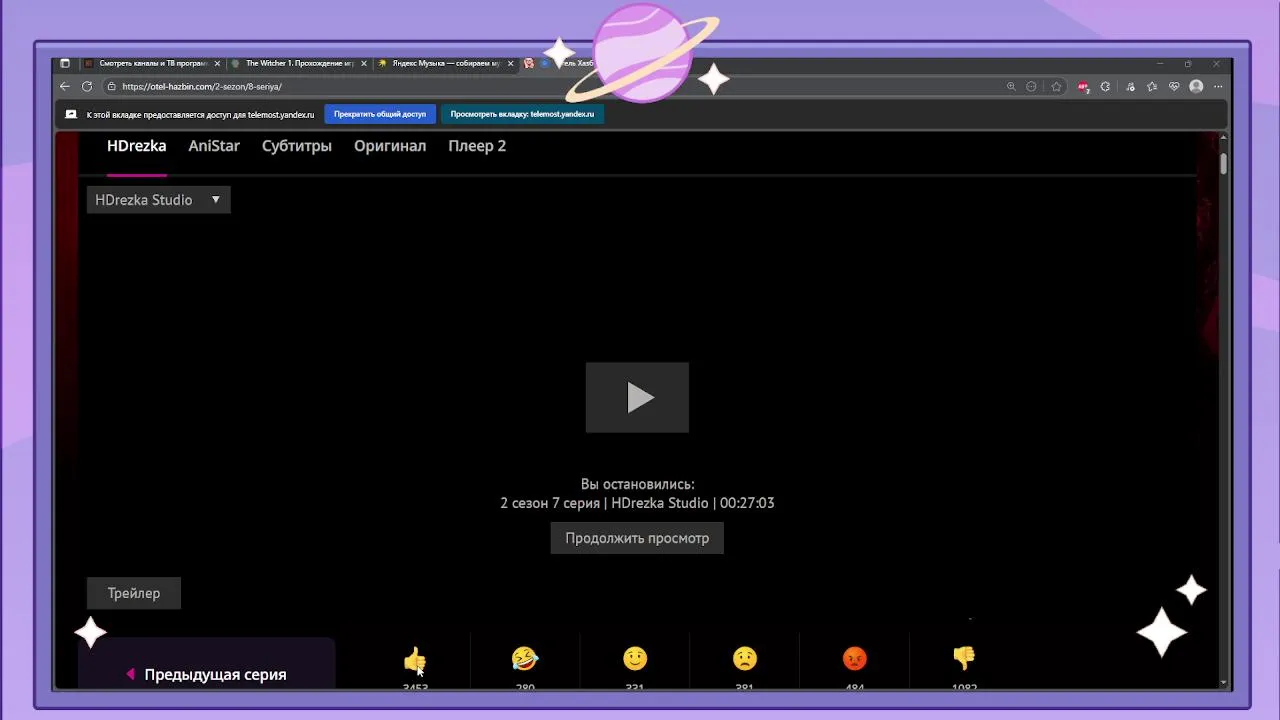Click the star icon to favorite this page
Image resolution: width=1280 pixels, height=720 pixels.
(x=1056, y=87)
